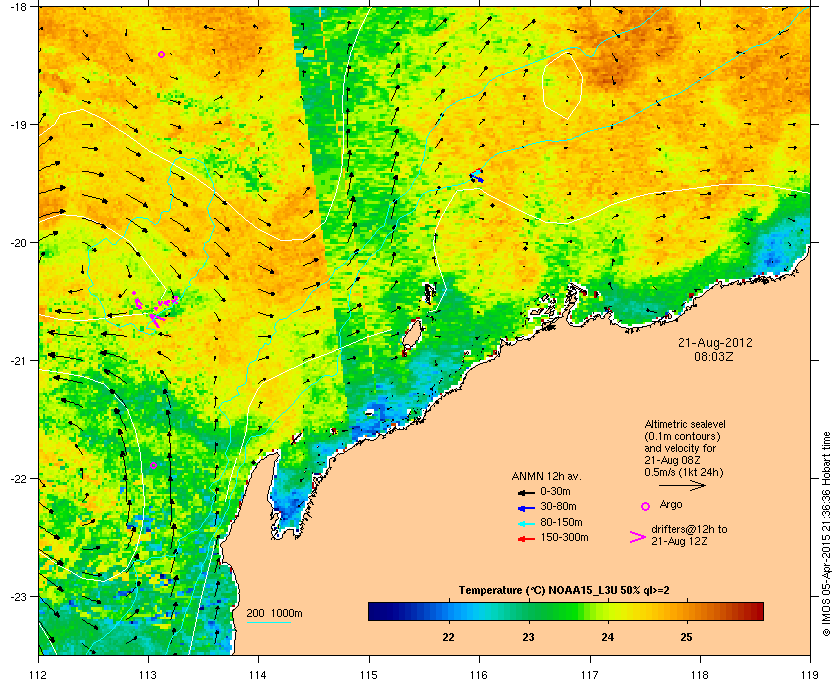This screenshot has height=680, width=840.
Task: Click the 'Altimetric sealevel' legend text
Action: click(x=685, y=424)
